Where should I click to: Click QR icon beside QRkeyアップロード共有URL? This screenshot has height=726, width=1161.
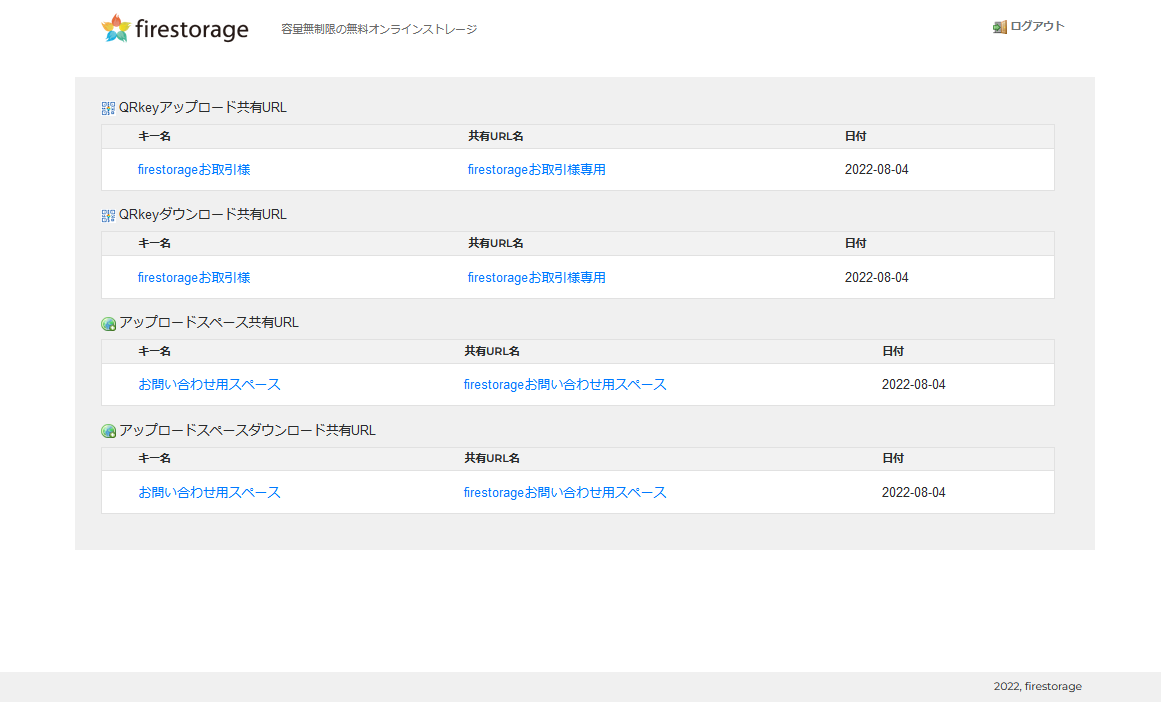[x=108, y=109]
